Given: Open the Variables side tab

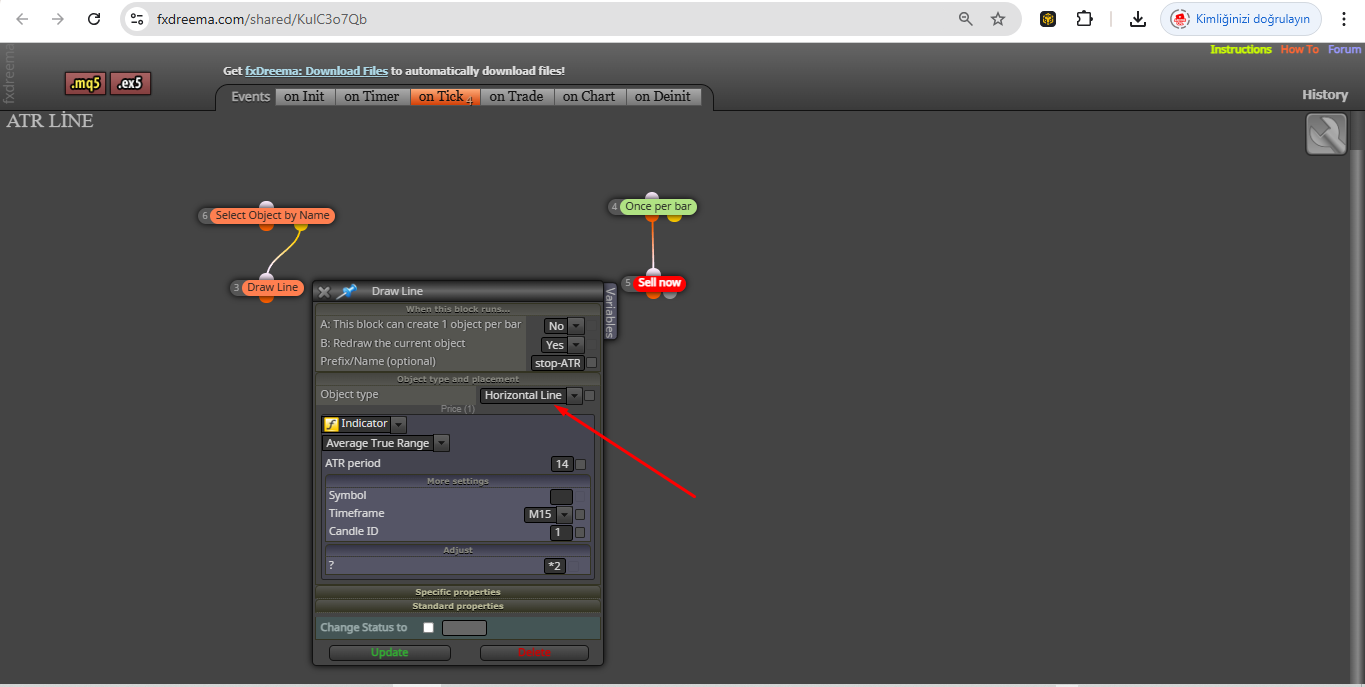Looking at the screenshot, I should click(610, 313).
